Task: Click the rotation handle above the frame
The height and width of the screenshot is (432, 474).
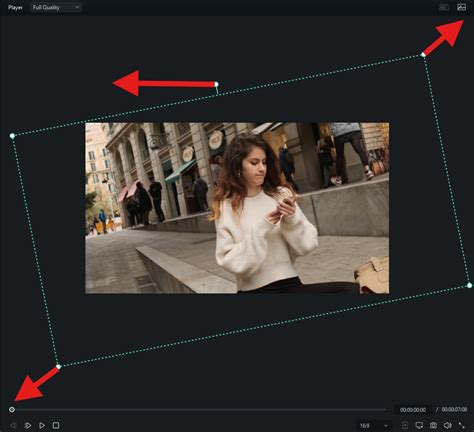Action: pyautogui.click(x=217, y=84)
